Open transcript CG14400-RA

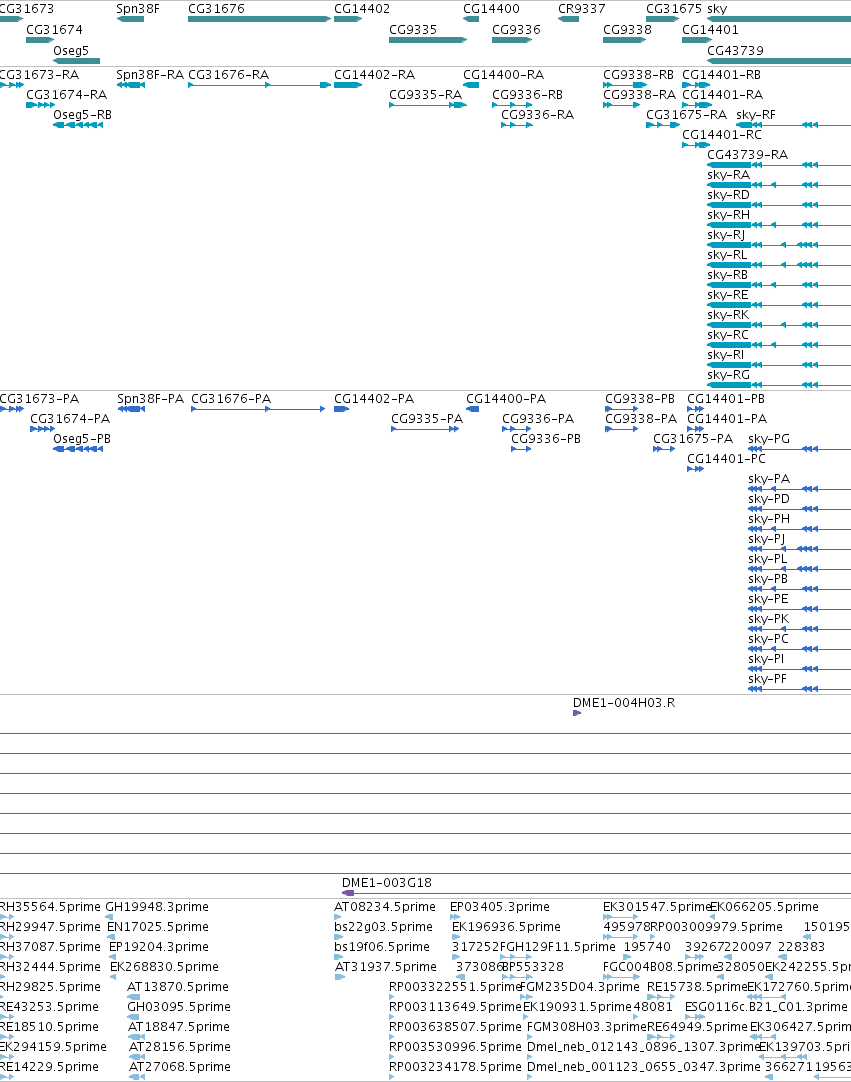[471, 85]
